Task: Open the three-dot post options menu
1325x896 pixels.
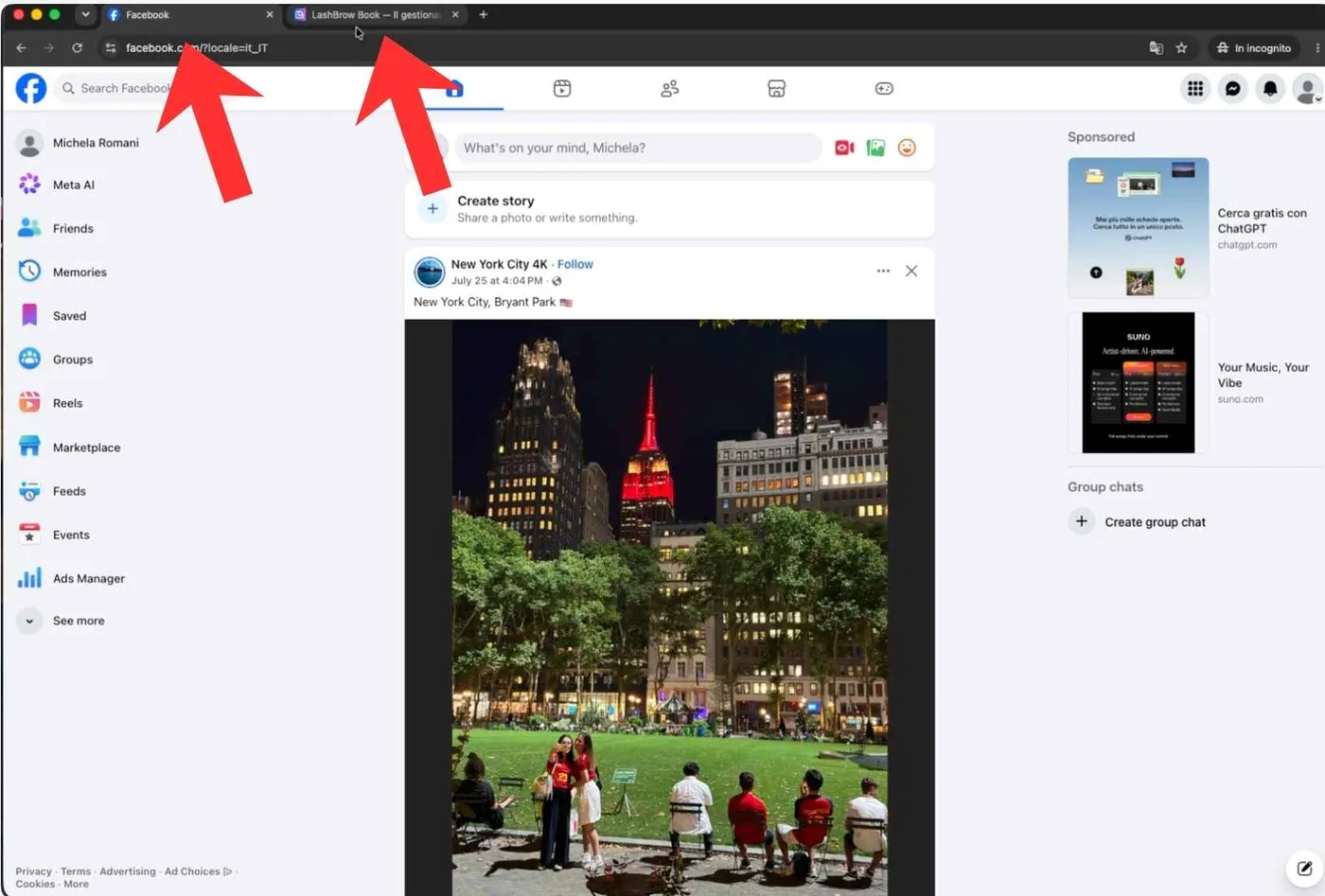Action: click(x=883, y=271)
